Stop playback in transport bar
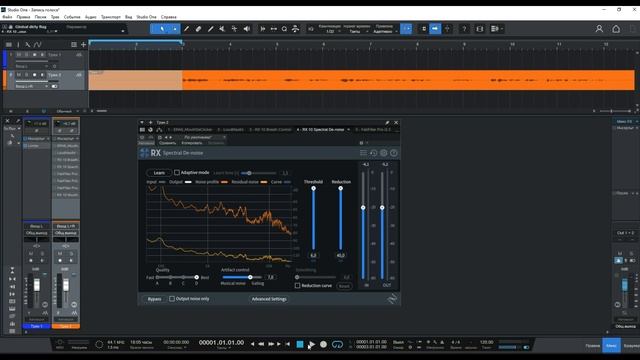 tap(300, 344)
